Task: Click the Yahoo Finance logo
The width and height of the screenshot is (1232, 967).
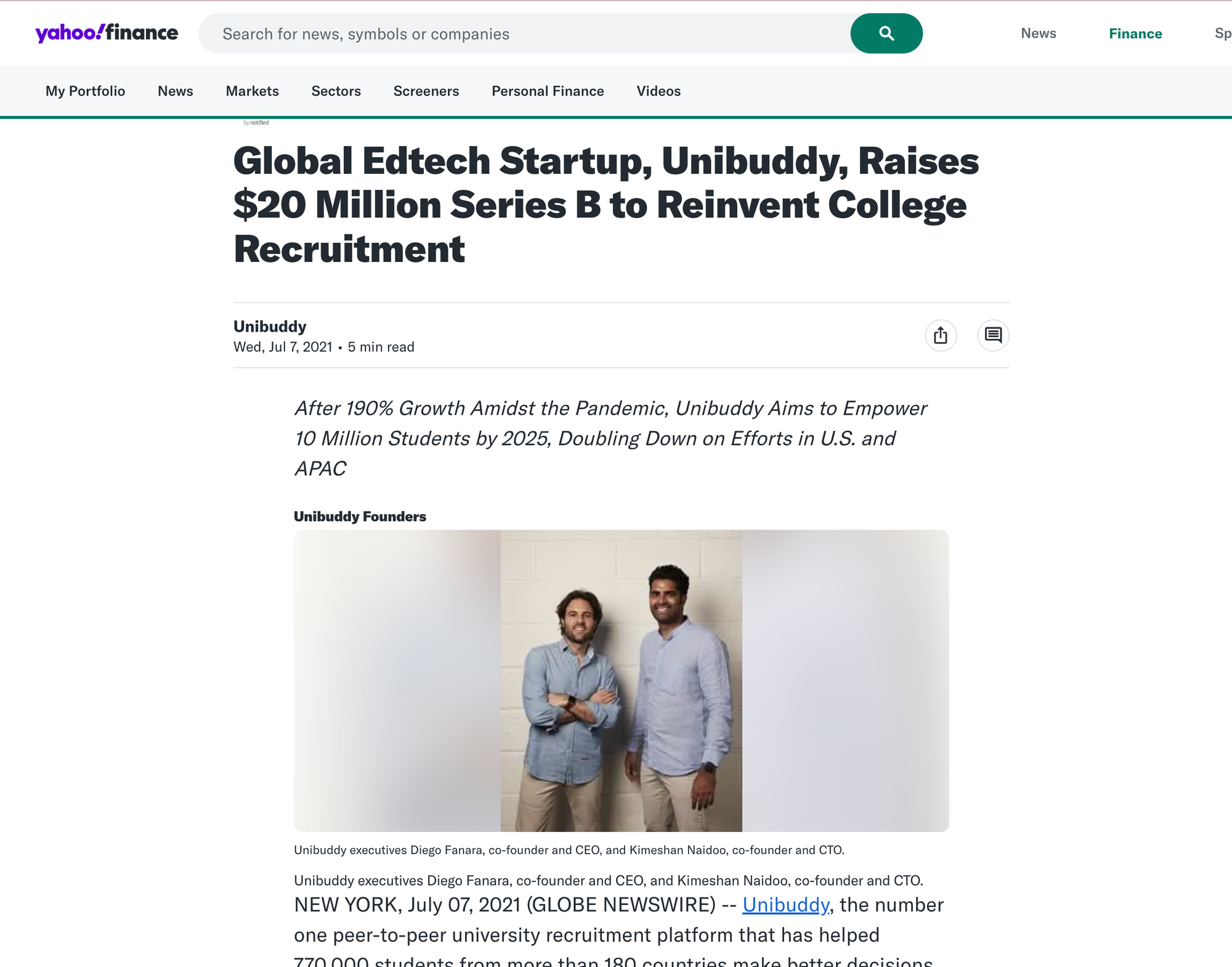Action: 107,33
